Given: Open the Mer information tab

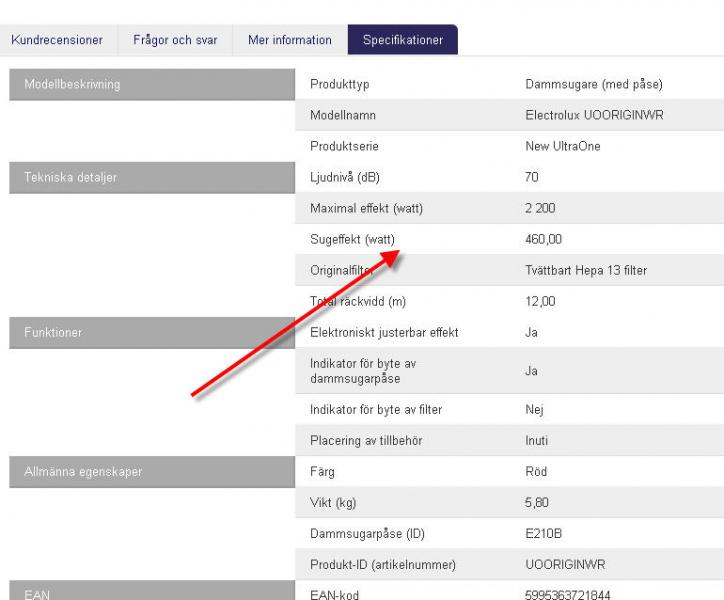Looking at the screenshot, I should click(290, 40).
